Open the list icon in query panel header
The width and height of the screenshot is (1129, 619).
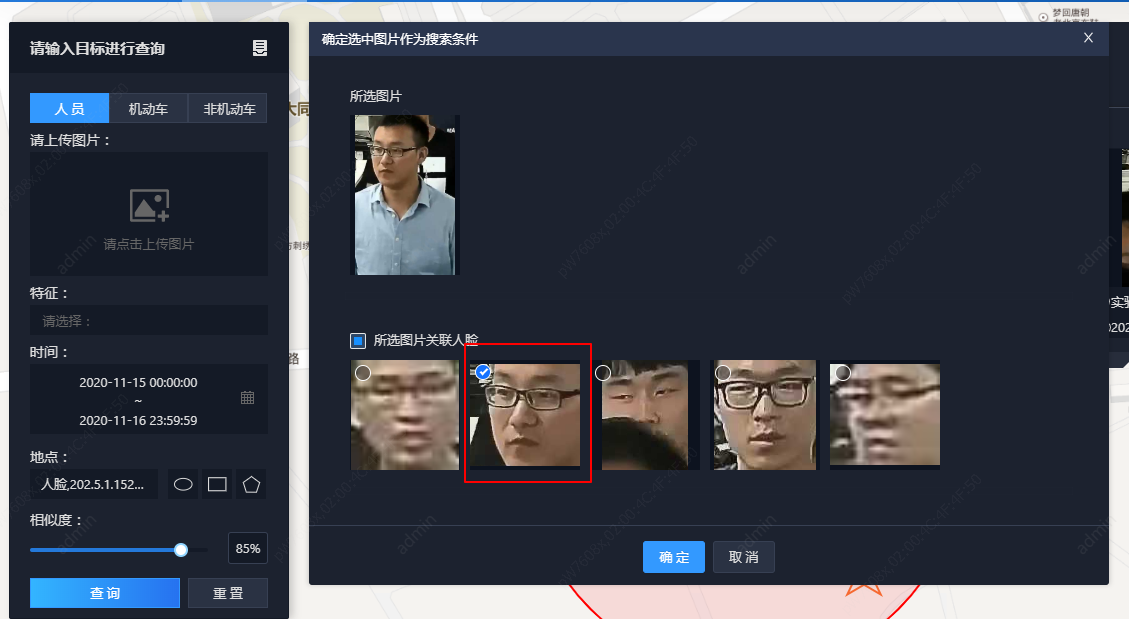click(260, 48)
